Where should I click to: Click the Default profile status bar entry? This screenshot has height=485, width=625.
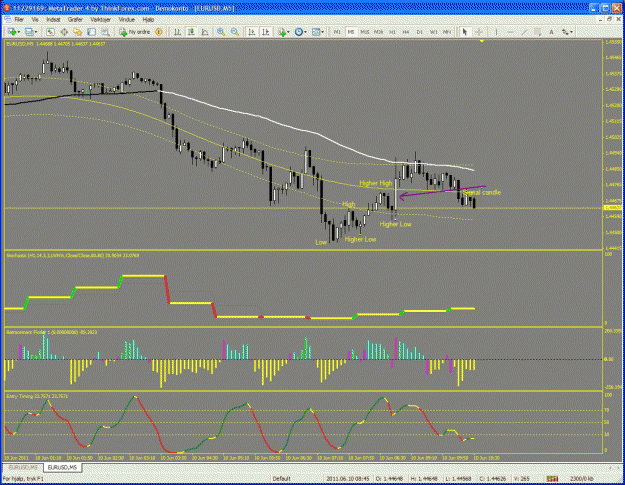tap(281, 478)
